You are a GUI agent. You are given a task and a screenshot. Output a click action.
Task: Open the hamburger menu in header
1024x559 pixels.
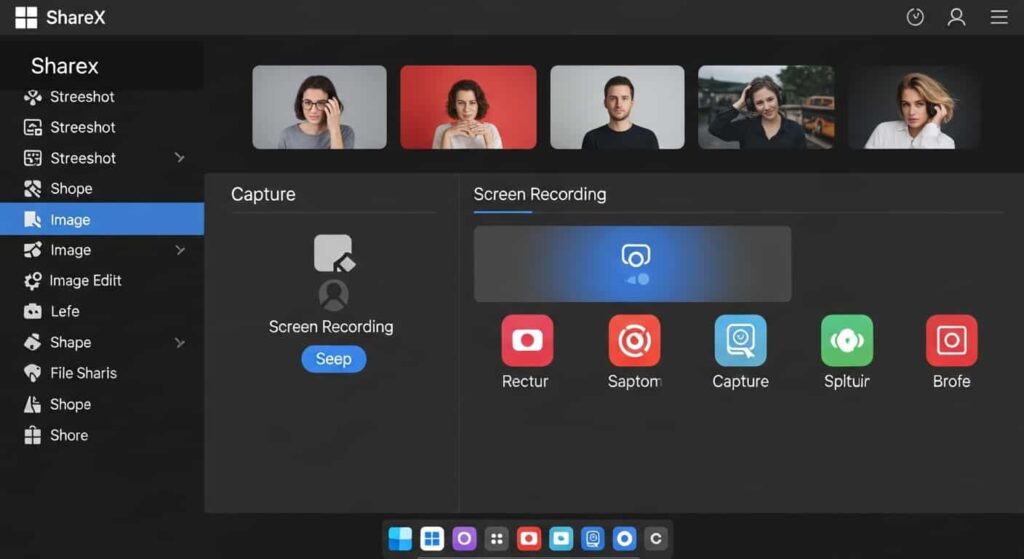click(999, 17)
